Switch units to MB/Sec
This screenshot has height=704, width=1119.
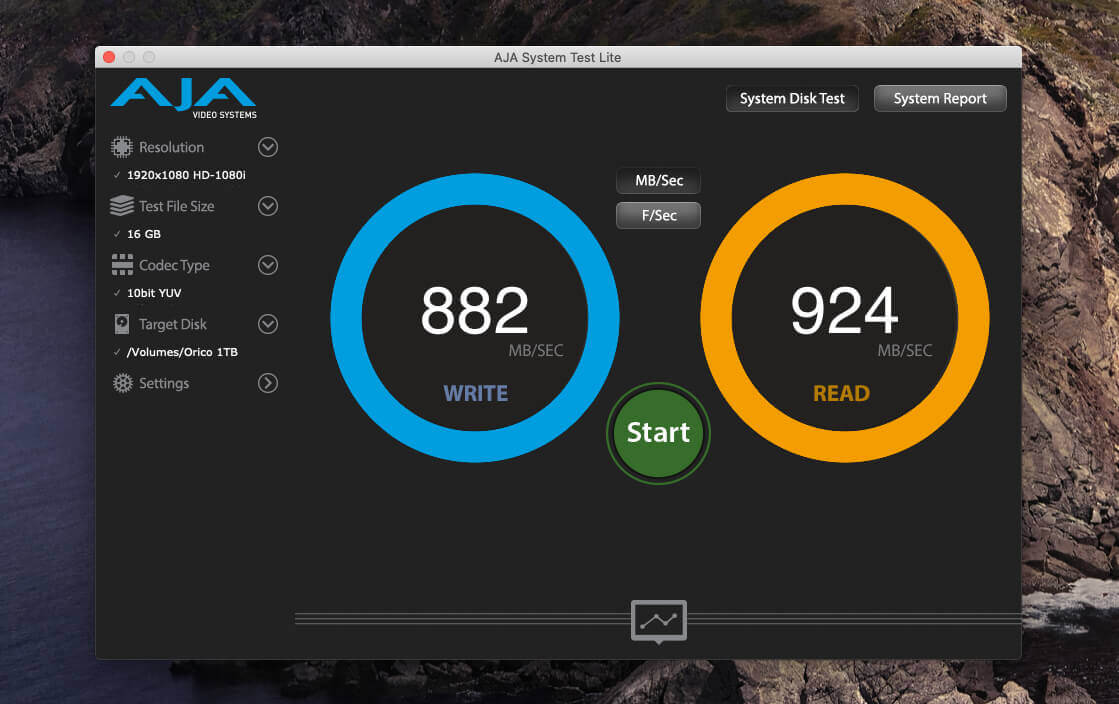[658, 181]
